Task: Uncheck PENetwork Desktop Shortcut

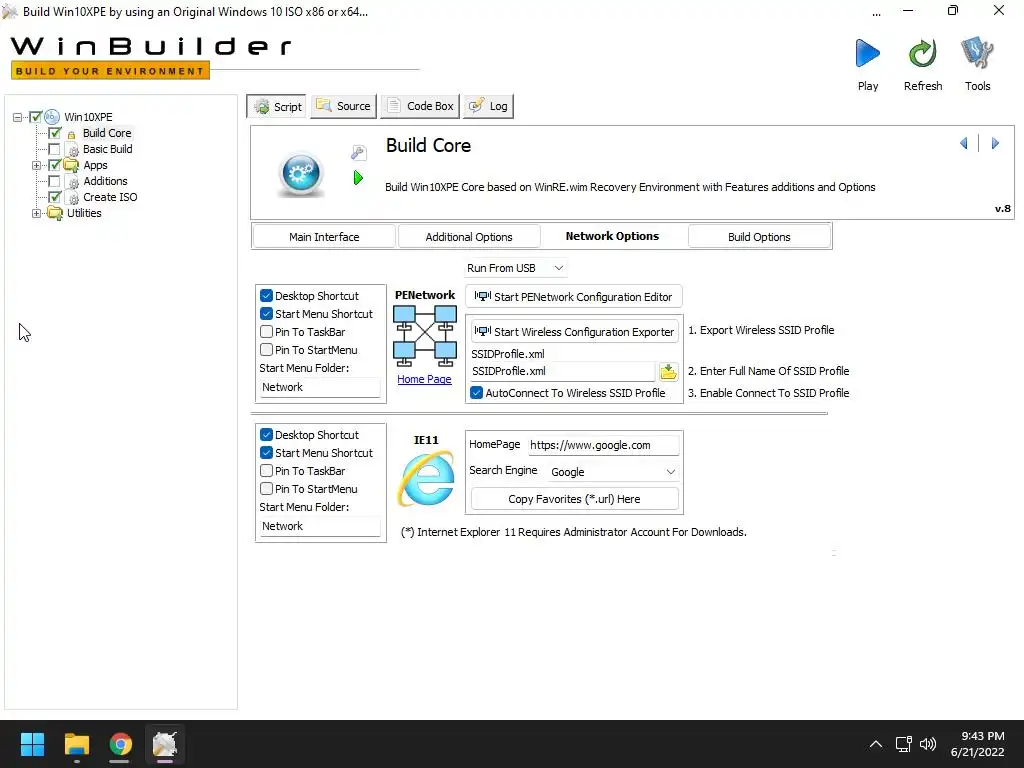Action: tap(266, 296)
